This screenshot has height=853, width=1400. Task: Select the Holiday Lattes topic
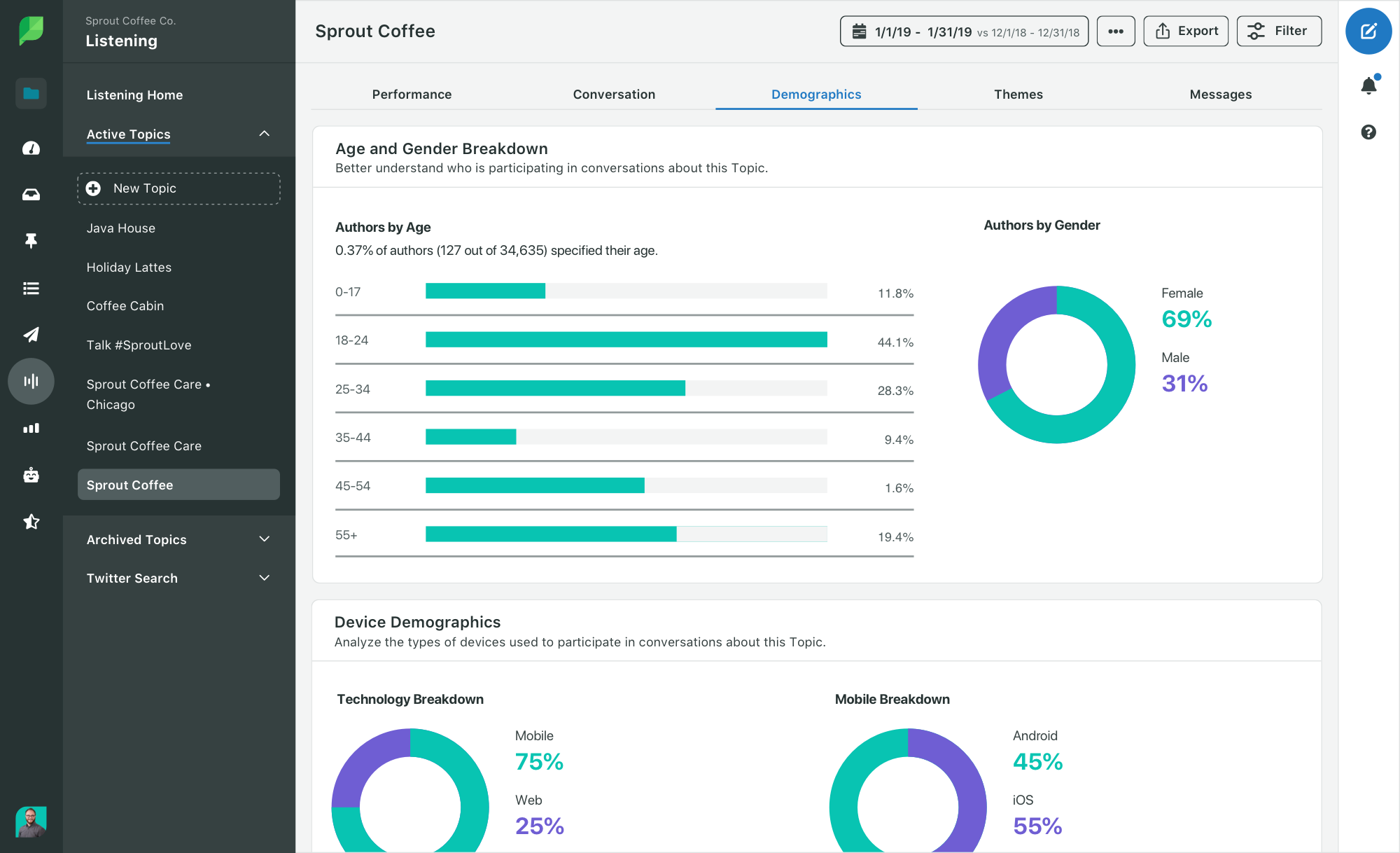click(129, 267)
